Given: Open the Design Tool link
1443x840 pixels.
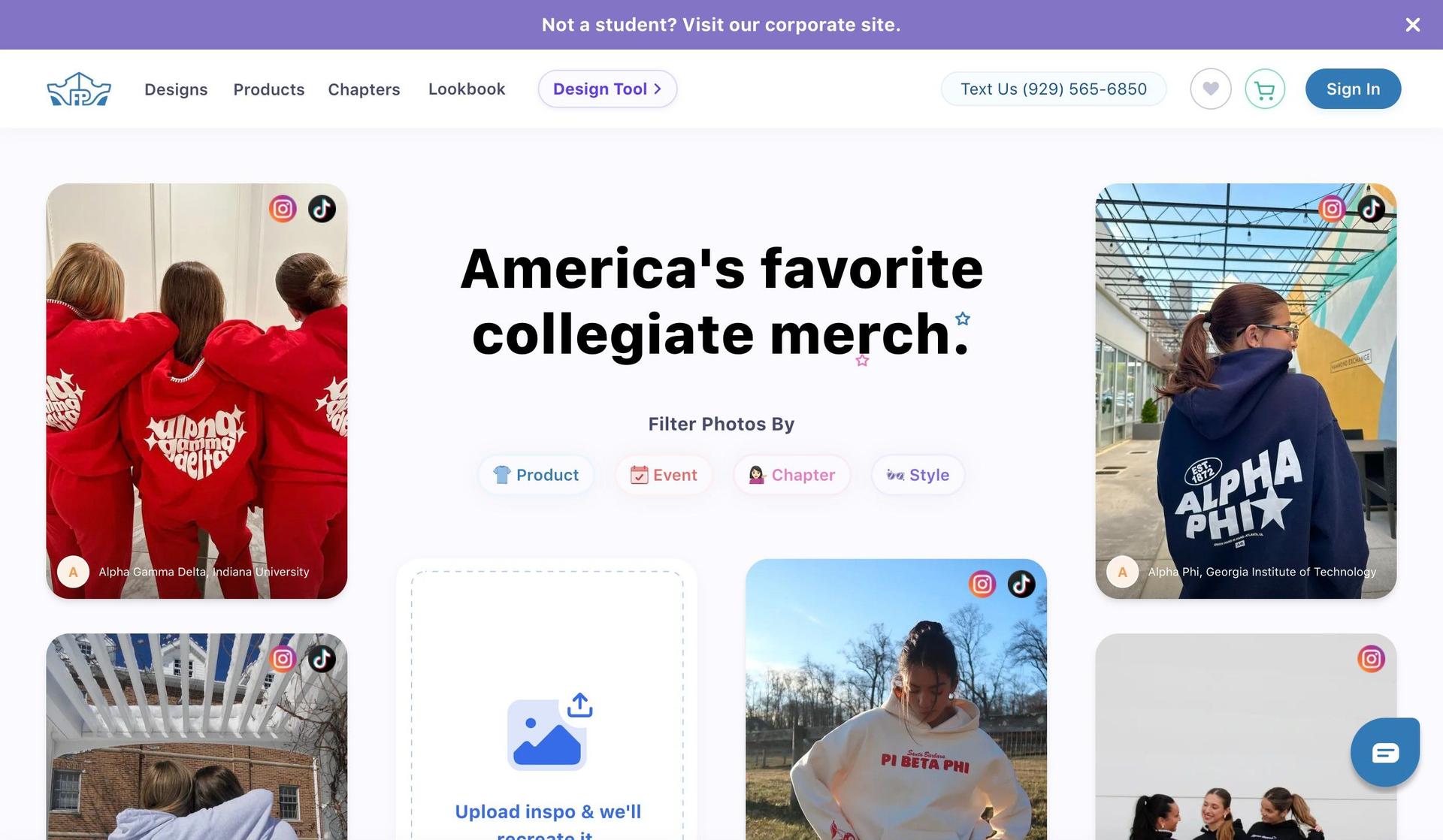Looking at the screenshot, I should [607, 89].
